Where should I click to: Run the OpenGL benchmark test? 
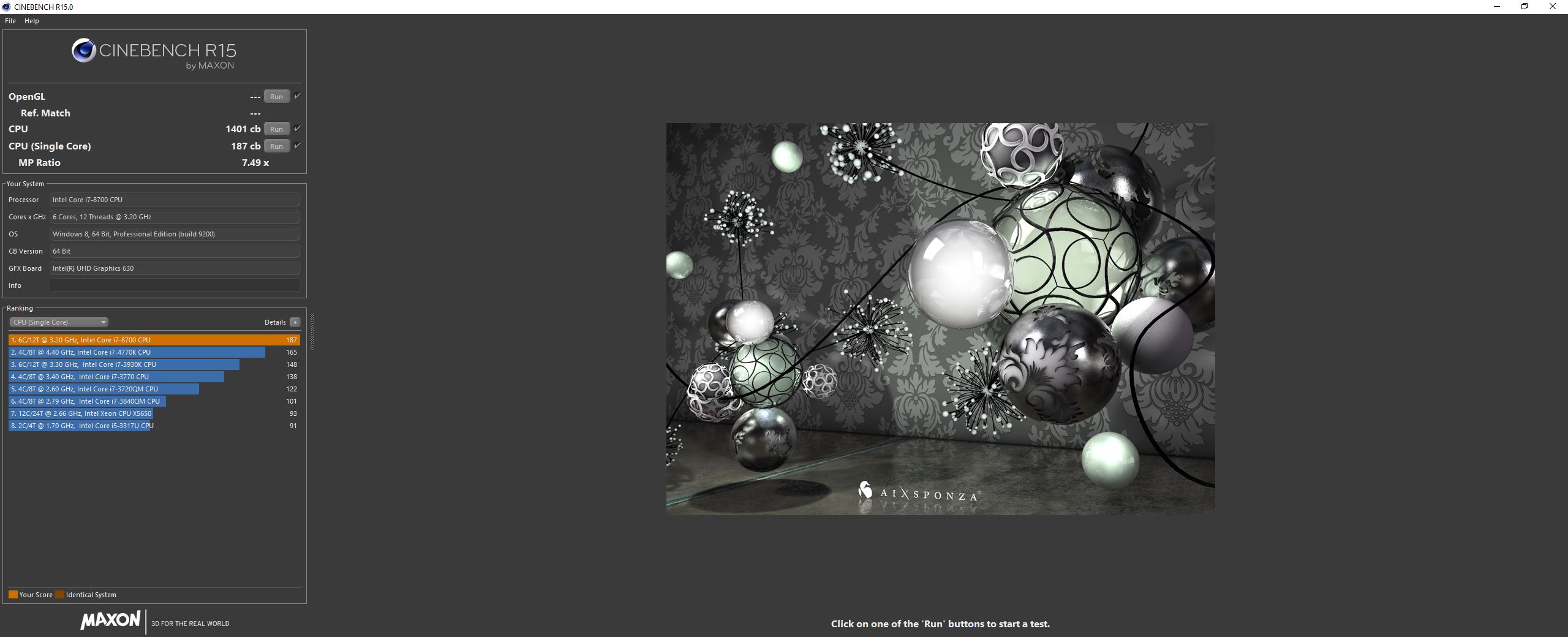(x=277, y=97)
